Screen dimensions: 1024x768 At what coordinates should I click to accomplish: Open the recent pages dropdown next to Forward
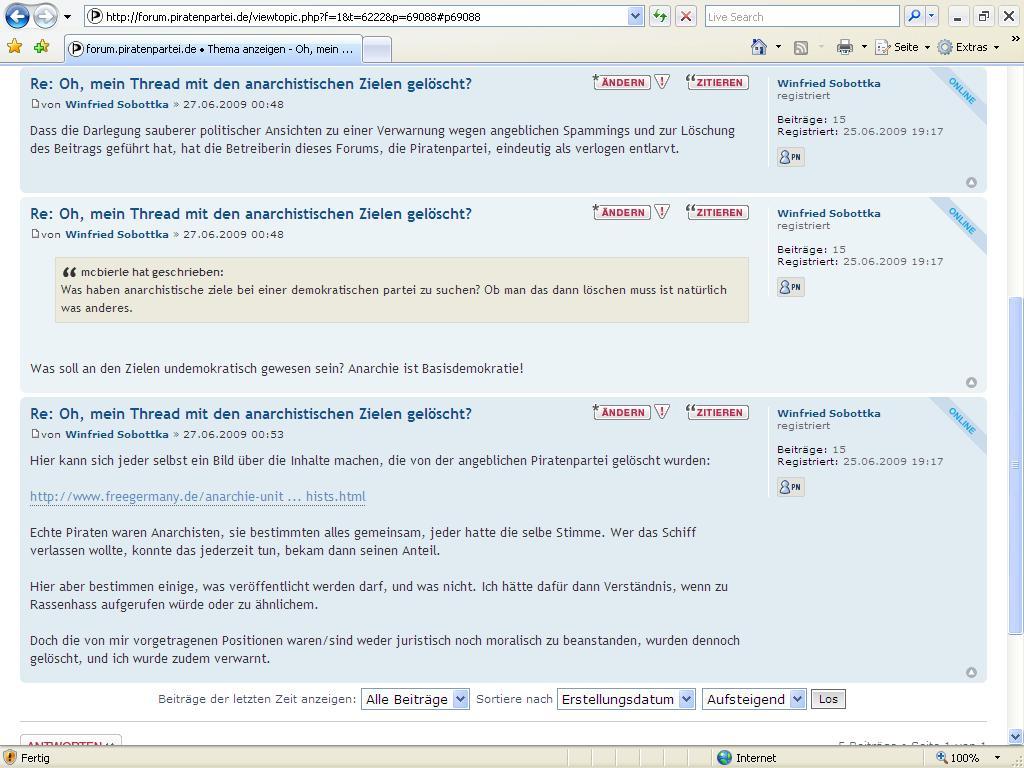(67, 17)
